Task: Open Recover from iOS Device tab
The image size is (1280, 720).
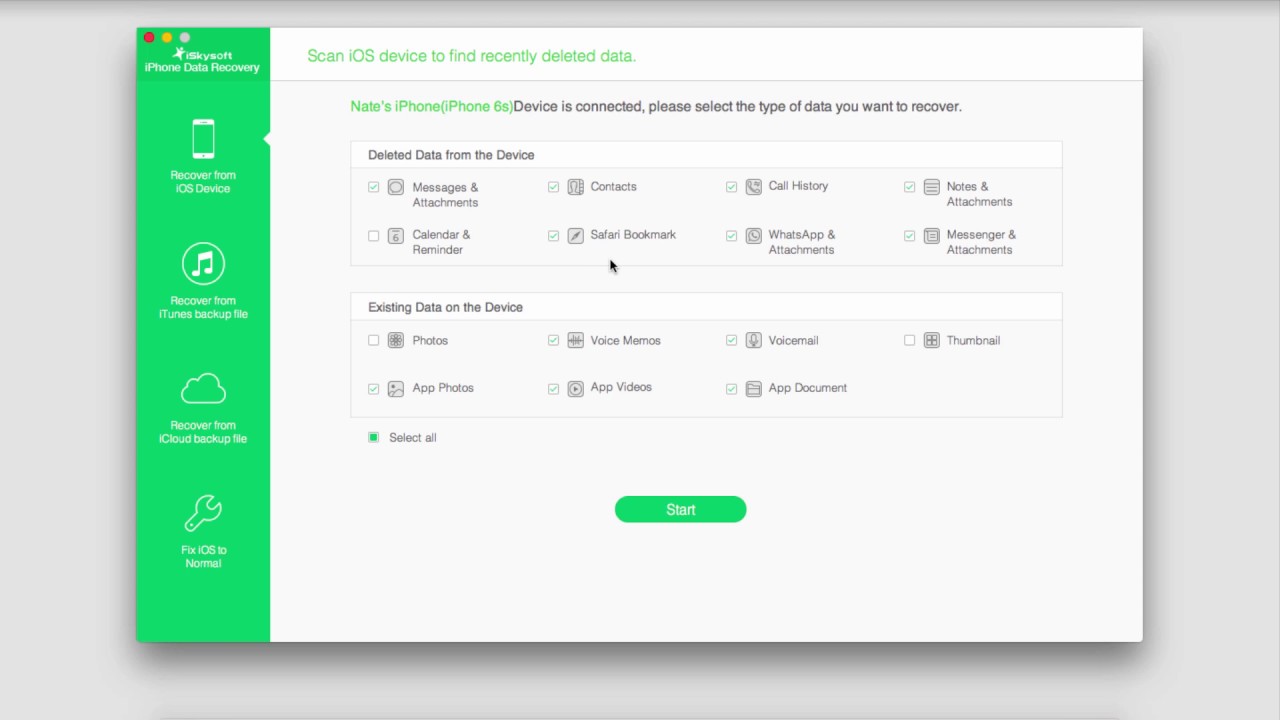Action: click(203, 156)
